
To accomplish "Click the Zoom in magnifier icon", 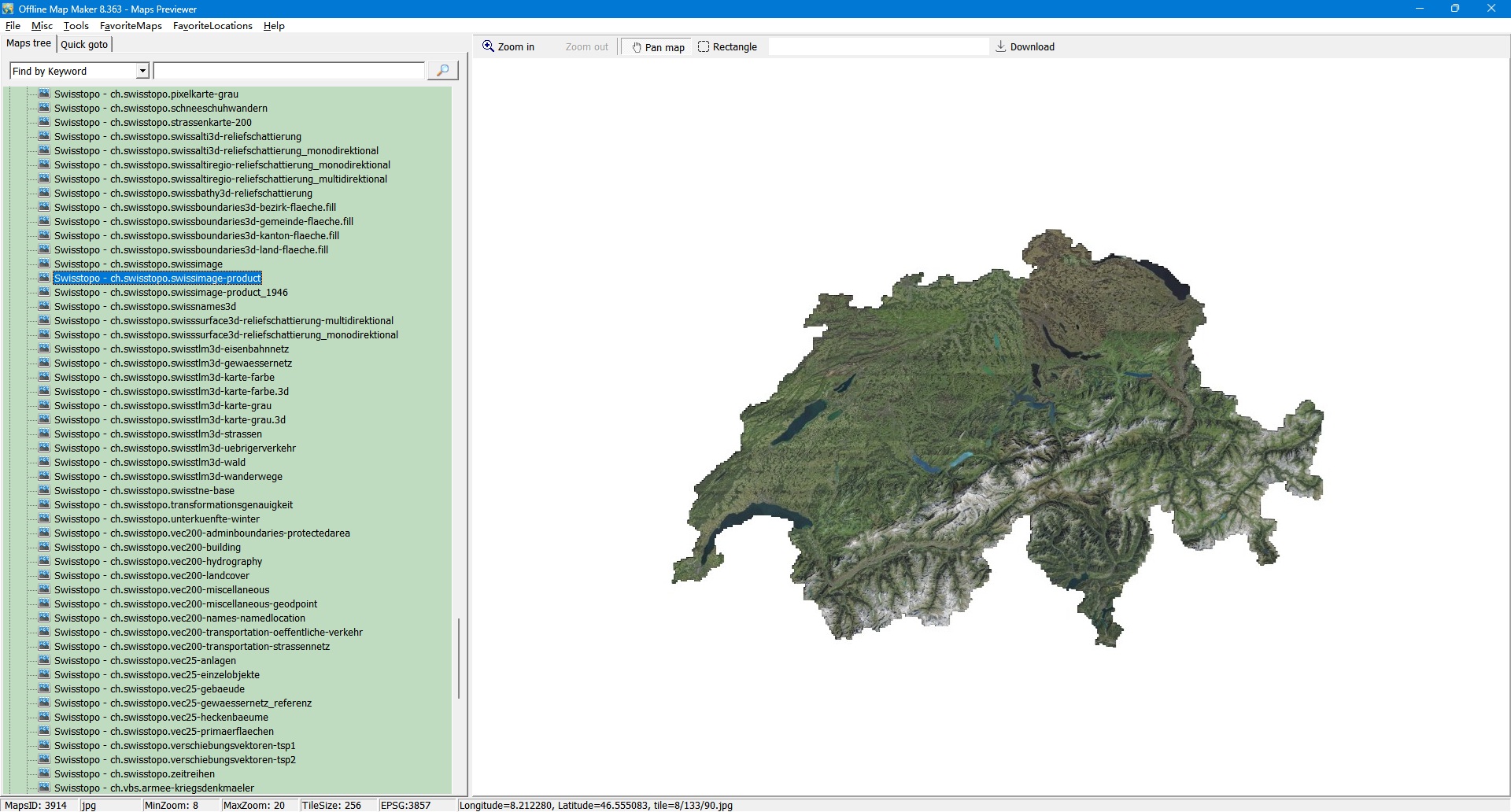I will 489,46.
